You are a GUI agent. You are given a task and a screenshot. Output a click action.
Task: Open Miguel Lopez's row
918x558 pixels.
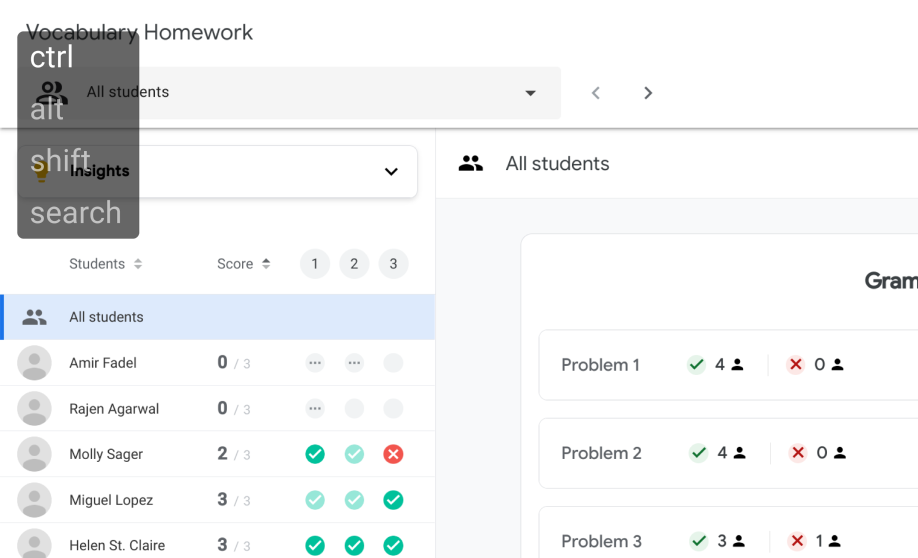point(218,499)
